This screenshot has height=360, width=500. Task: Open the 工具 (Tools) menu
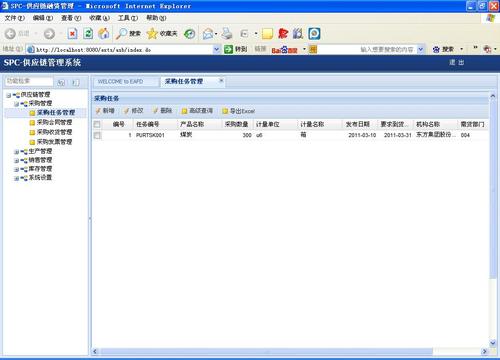point(128,18)
